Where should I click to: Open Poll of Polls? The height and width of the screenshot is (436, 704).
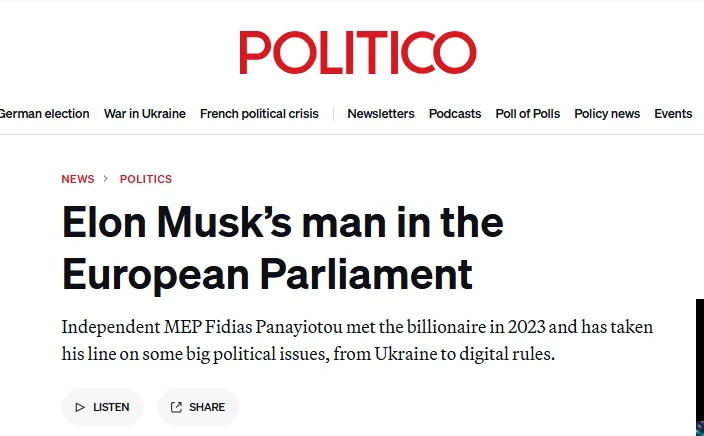[528, 114]
